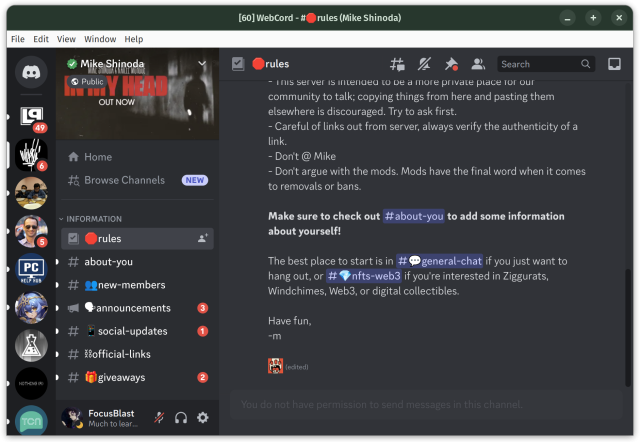The width and height of the screenshot is (640, 442).
Task: Open the teal TCN server icon
Action: point(31,420)
